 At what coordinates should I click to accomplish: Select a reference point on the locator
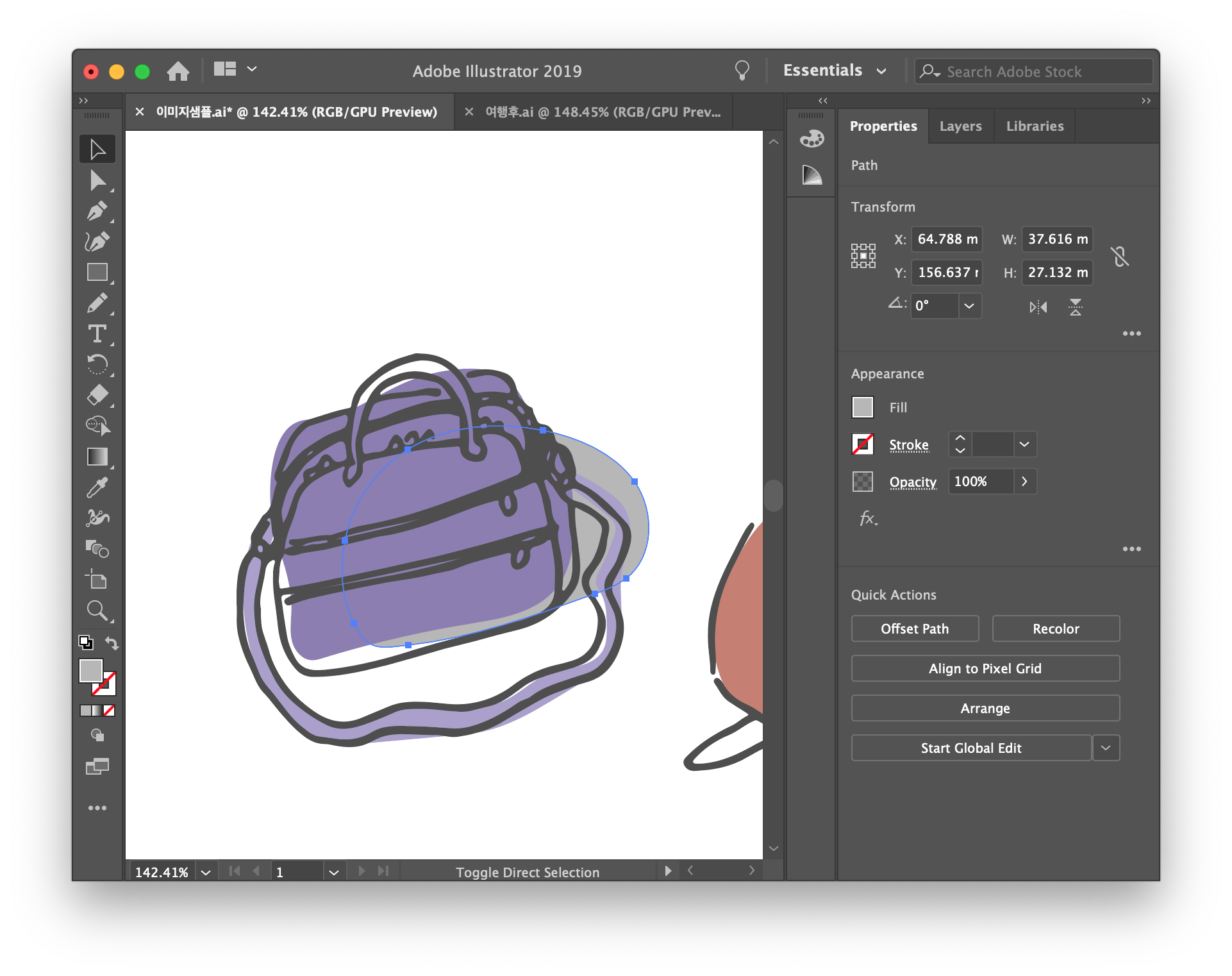(x=863, y=256)
